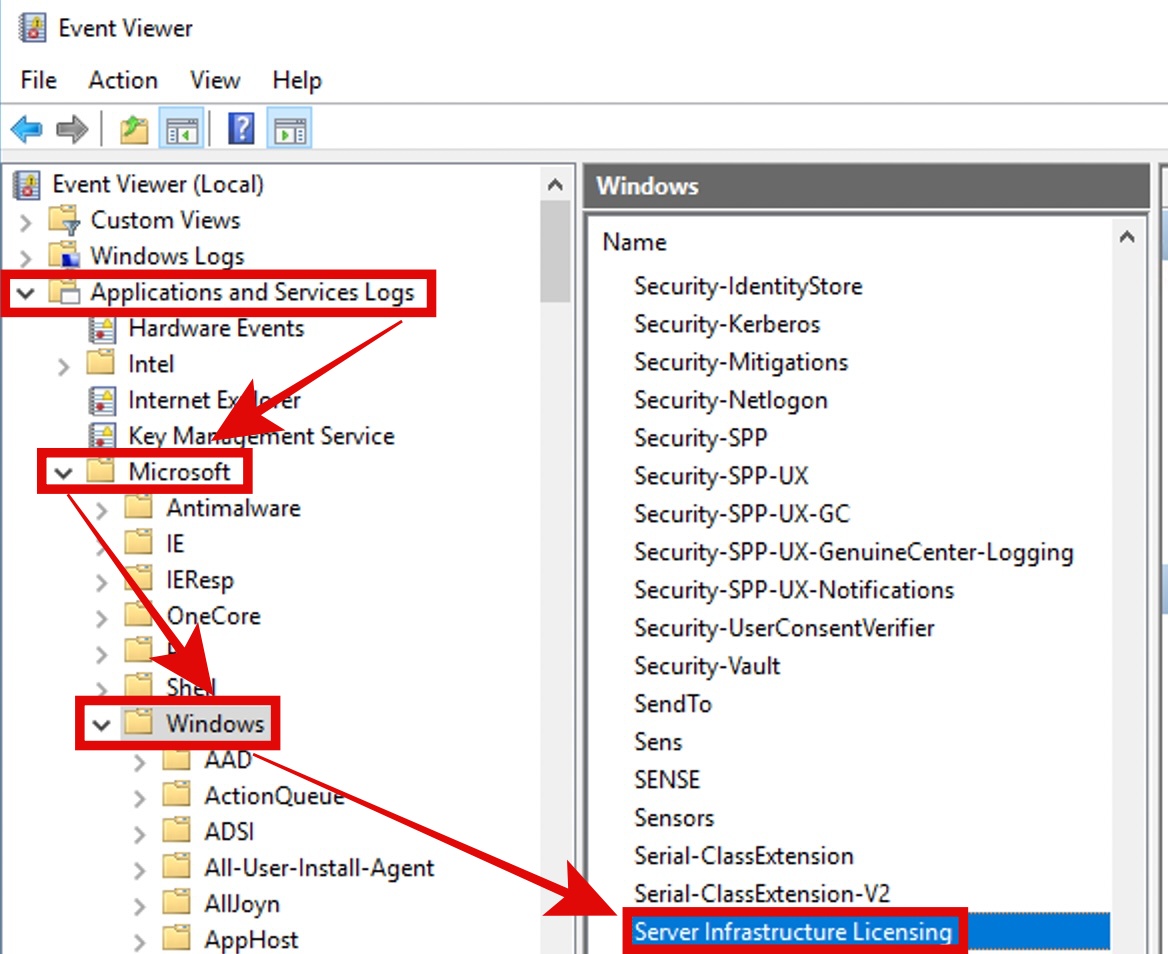Select the Security-SPP list entry

(x=700, y=438)
